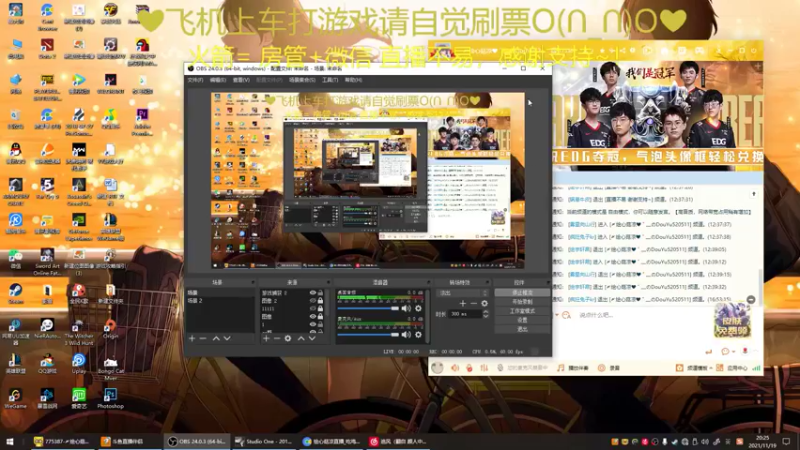The image size is (800, 450).
Task: Remove the selected source with the minus icon
Action: tap(277, 338)
